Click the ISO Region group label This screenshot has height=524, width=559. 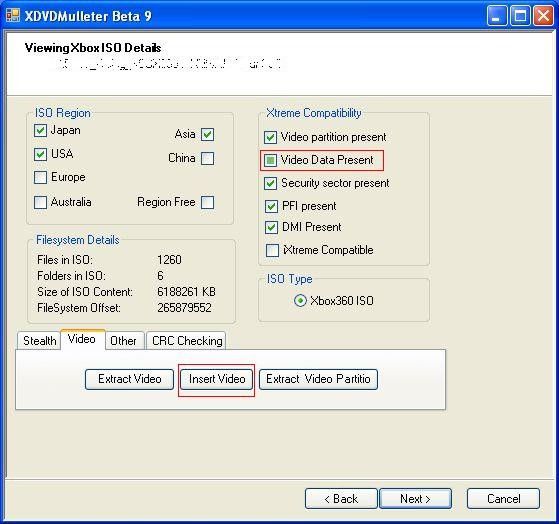tap(62, 113)
